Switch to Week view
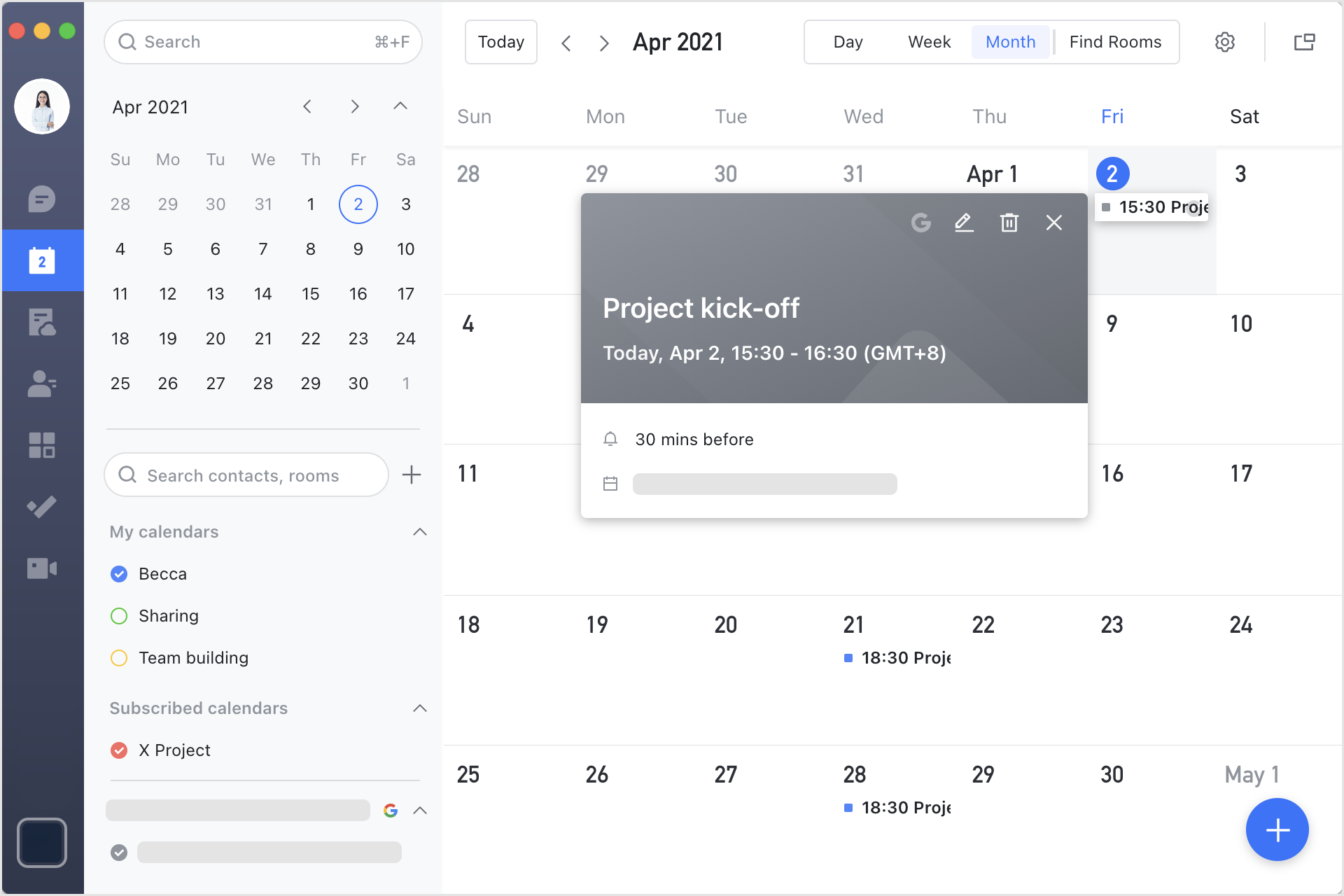This screenshot has height=896, width=1344. pos(929,41)
